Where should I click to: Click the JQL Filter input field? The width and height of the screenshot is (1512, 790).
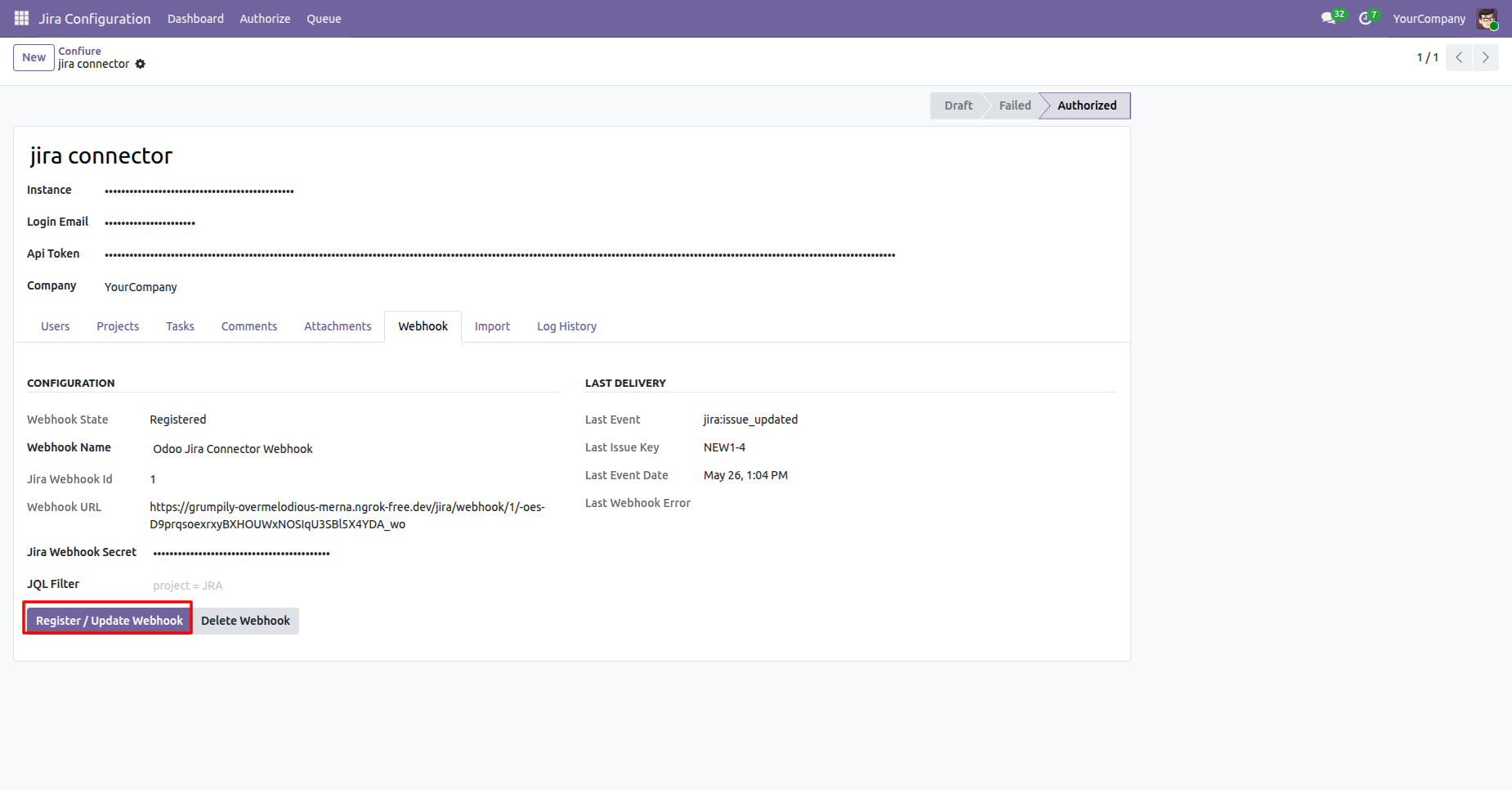pos(356,586)
